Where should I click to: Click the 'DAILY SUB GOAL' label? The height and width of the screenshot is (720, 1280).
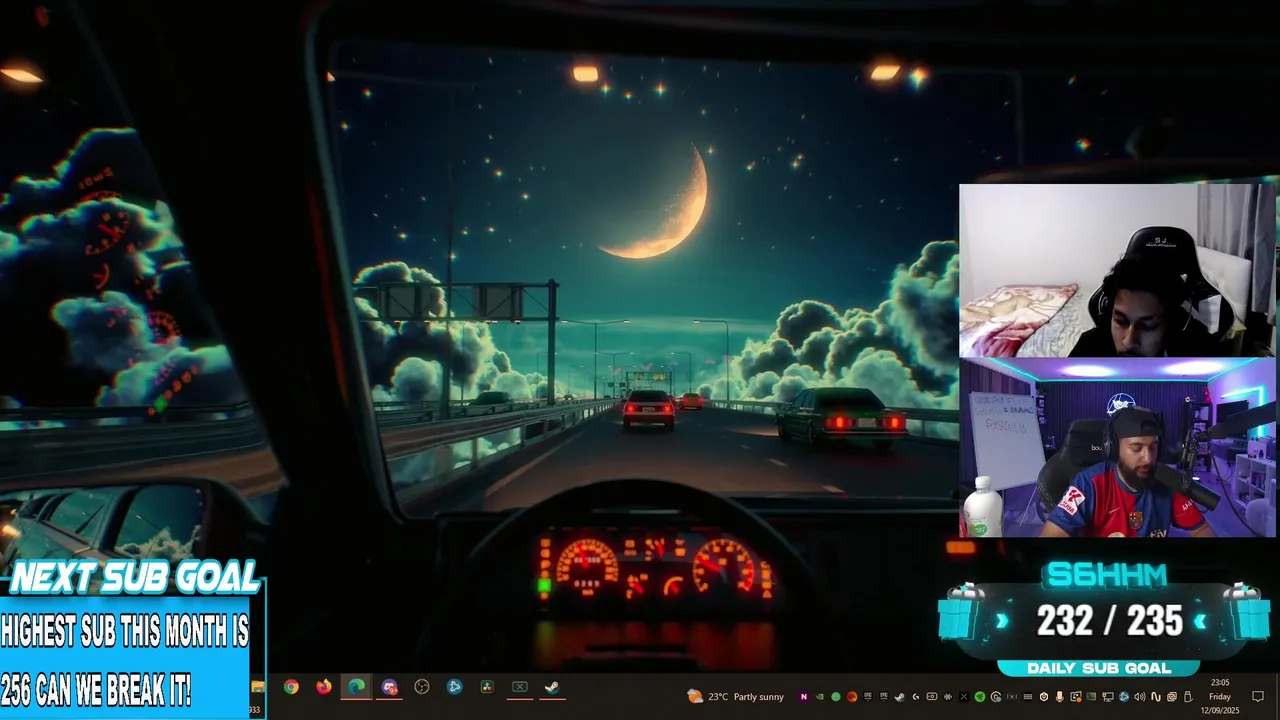tap(1099, 668)
